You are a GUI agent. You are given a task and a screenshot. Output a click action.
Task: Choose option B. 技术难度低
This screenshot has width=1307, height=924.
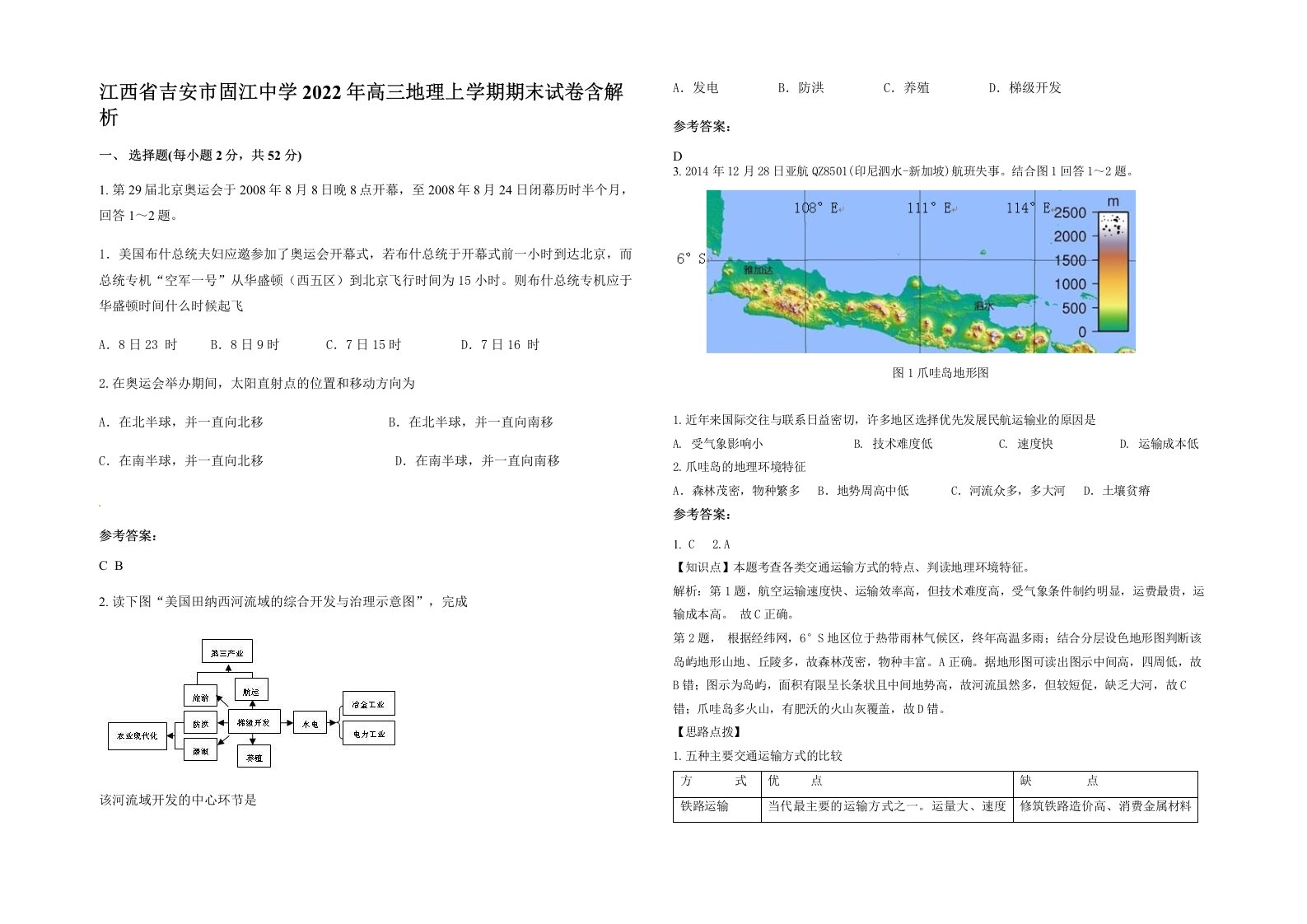pyautogui.click(x=894, y=444)
